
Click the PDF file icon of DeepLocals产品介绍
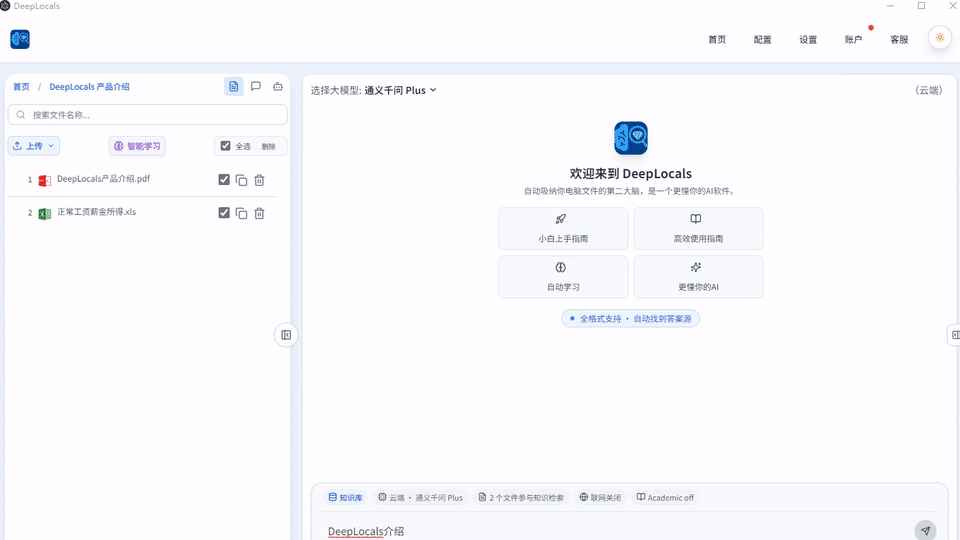(44, 180)
